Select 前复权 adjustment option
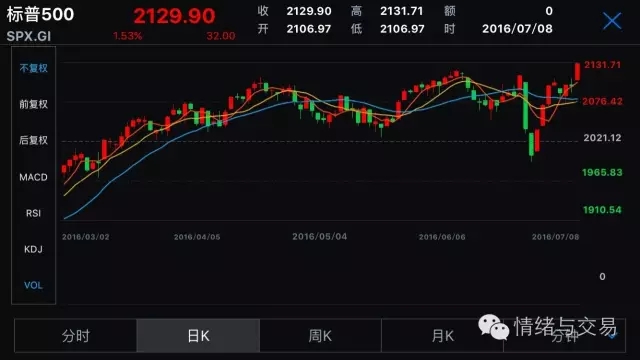 (x=33, y=104)
